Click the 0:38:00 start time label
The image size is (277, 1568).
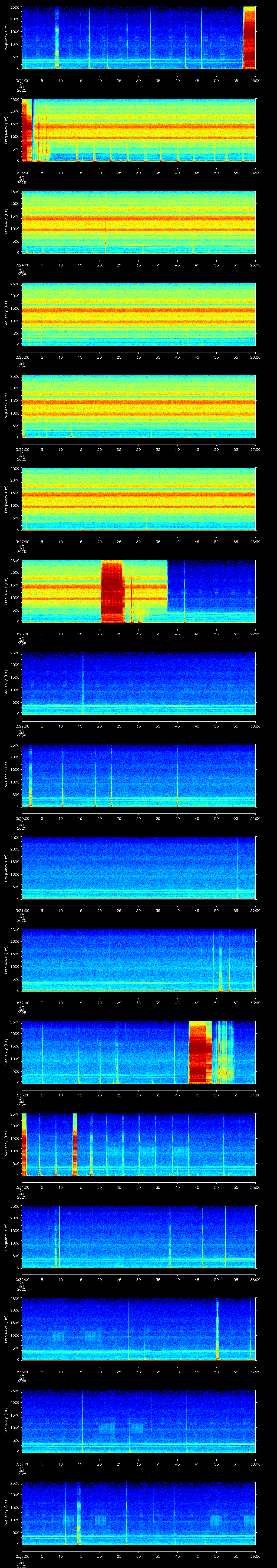point(22,1556)
